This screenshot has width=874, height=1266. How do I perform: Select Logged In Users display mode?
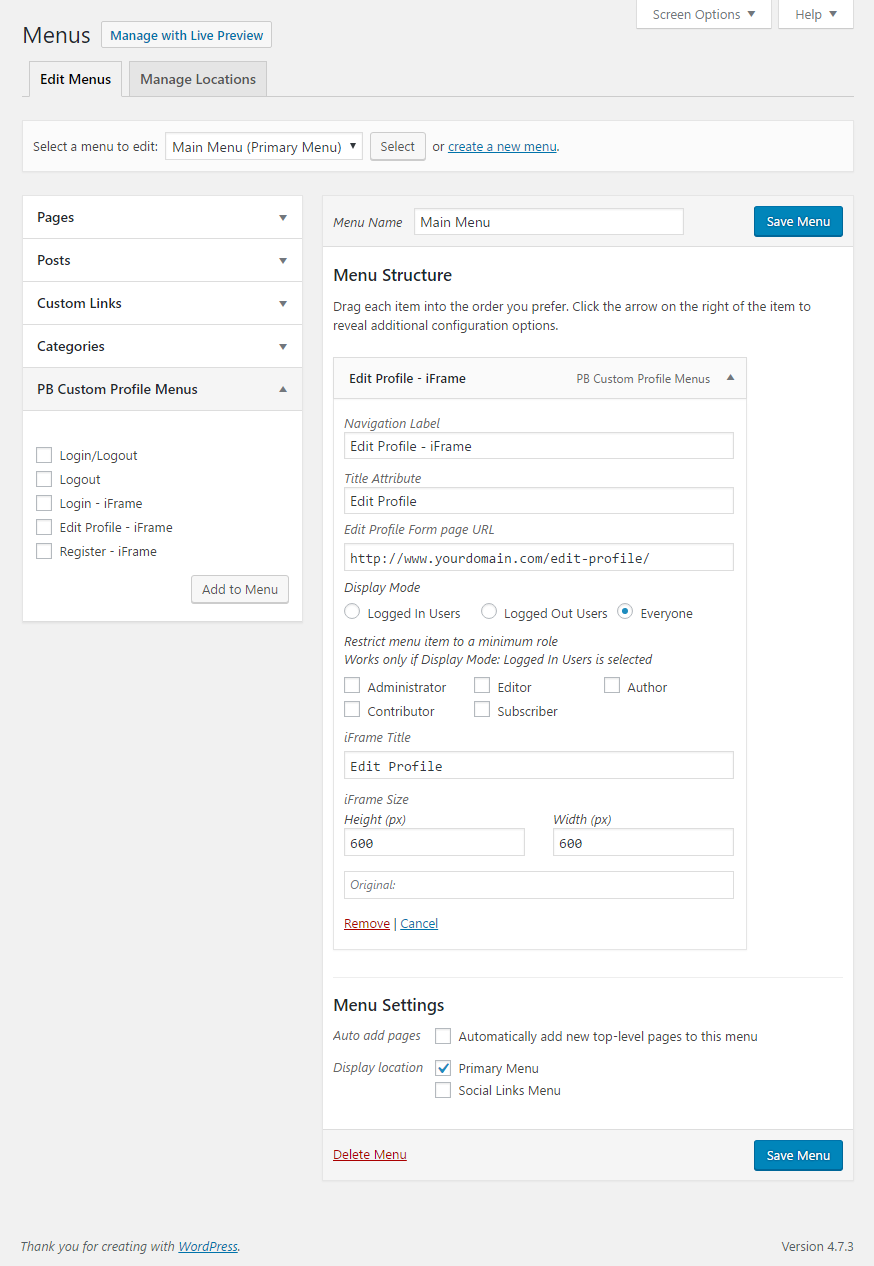coord(352,611)
